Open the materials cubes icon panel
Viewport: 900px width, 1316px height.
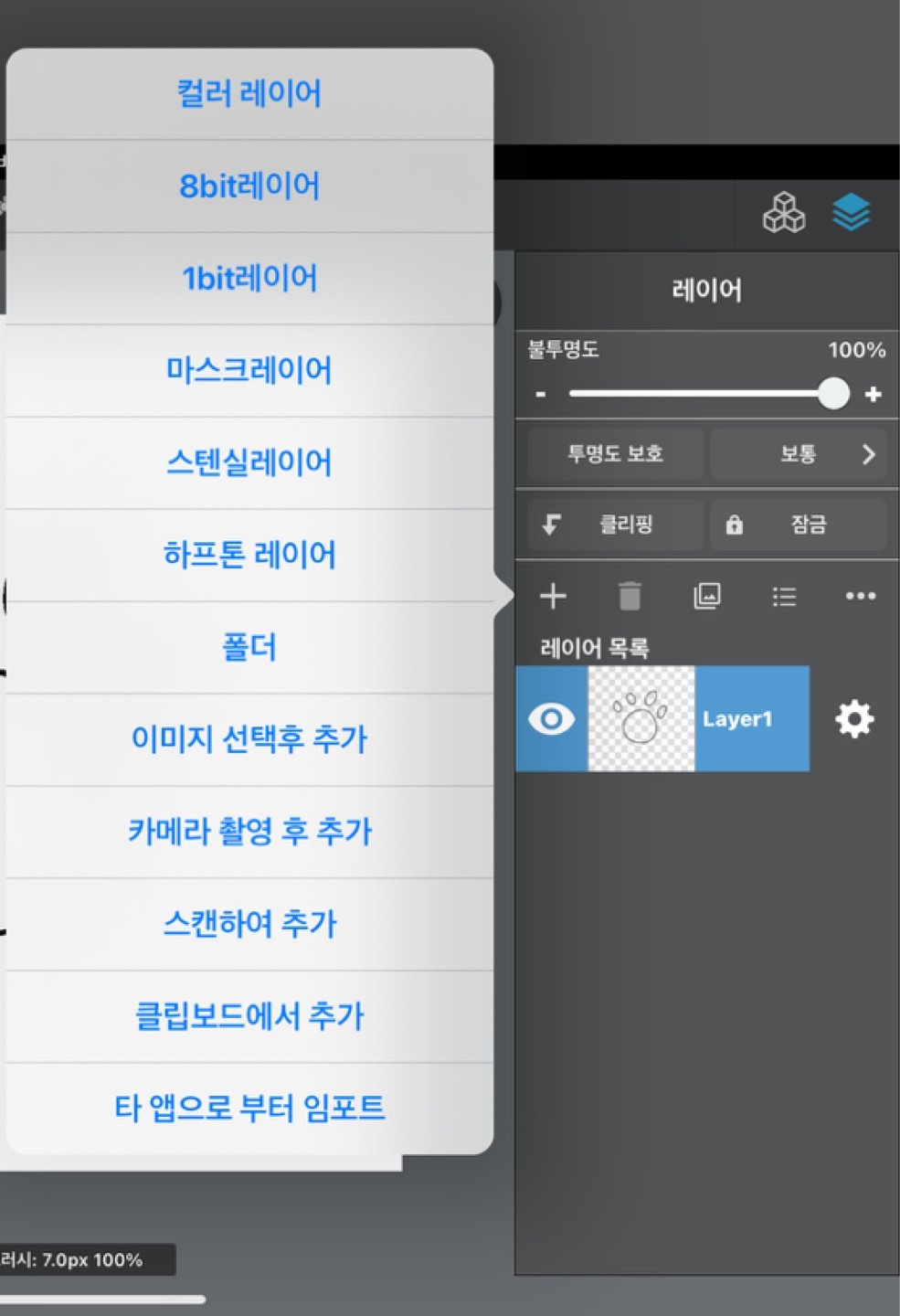[784, 213]
